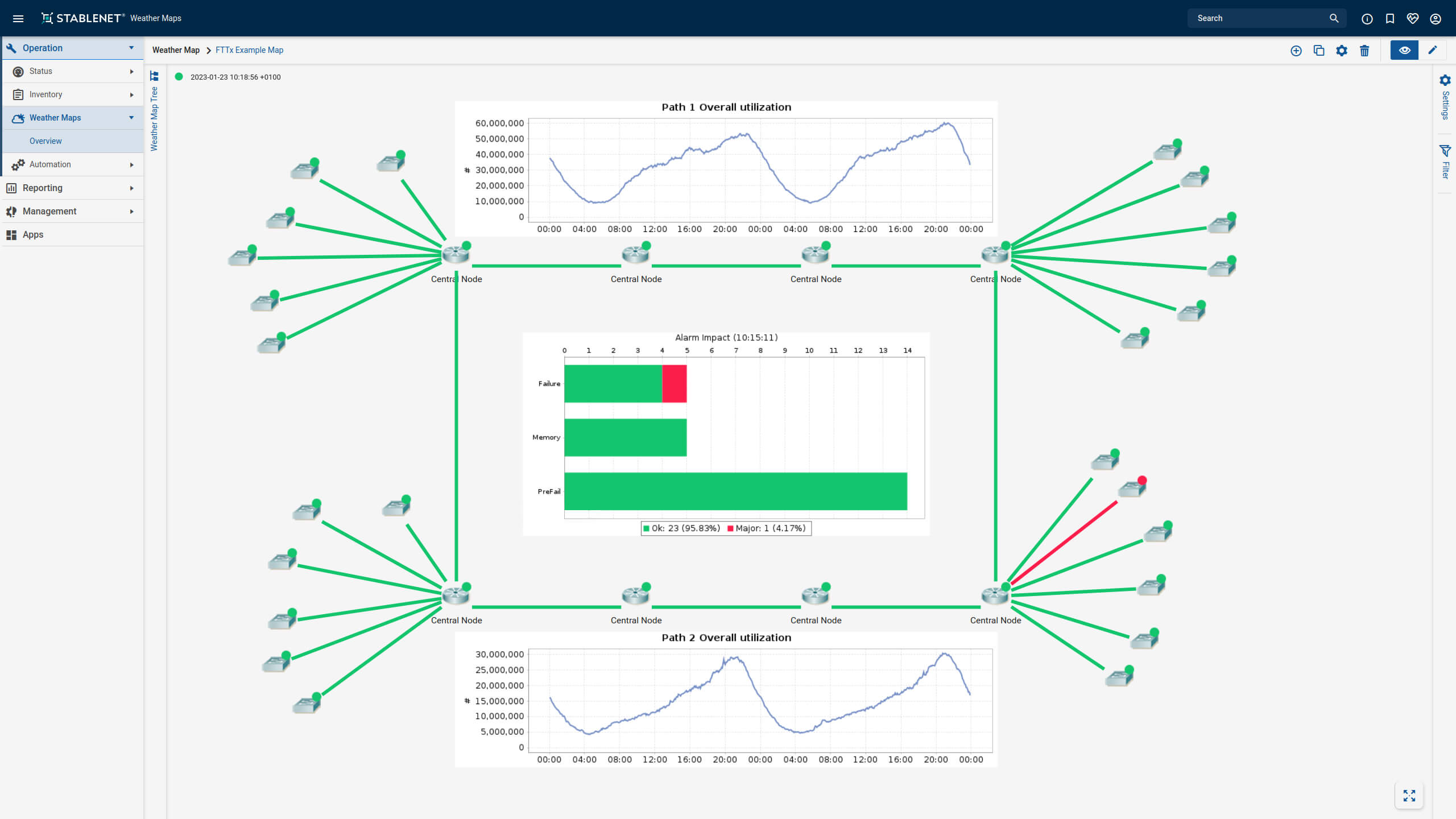1456x819 pixels.
Task: Toggle fullscreen map view
Action: pos(1409,796)
